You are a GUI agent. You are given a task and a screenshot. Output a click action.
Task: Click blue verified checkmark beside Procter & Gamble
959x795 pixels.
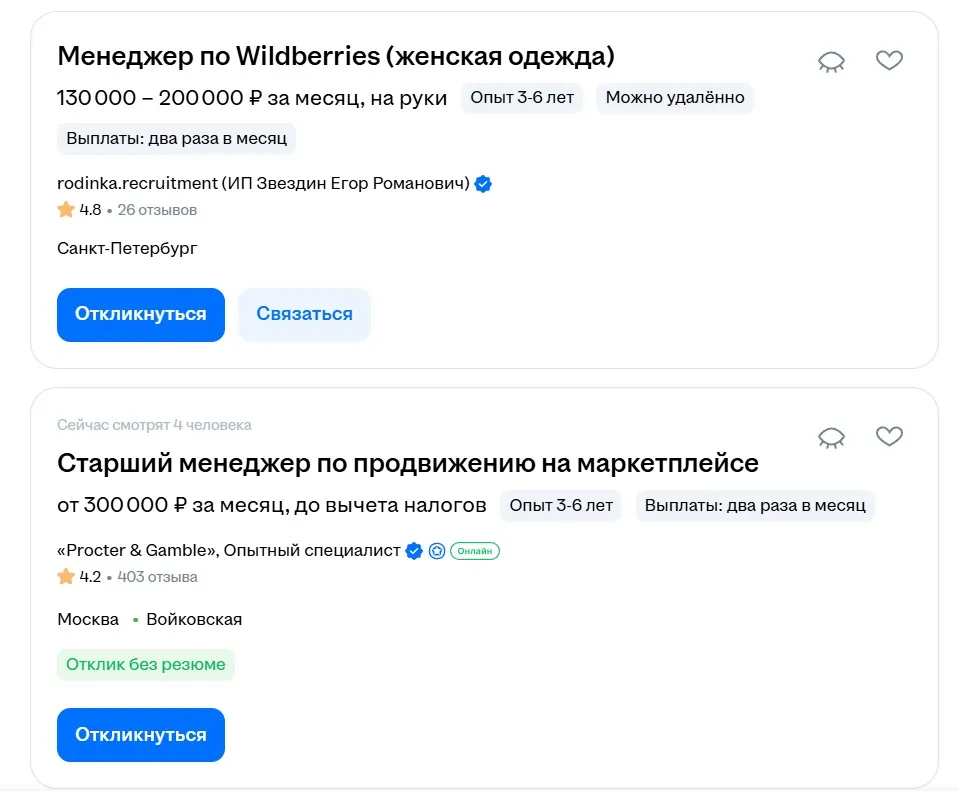coord(414,551)
